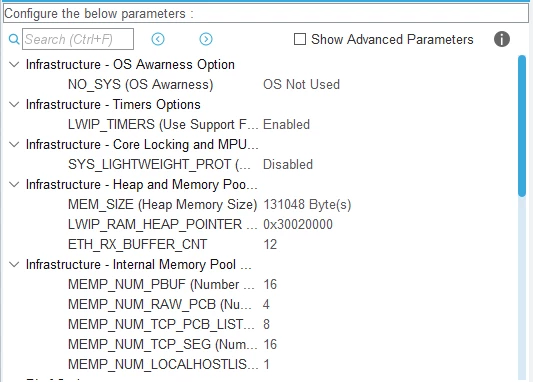Screen dimensions: 533x382
Task: Select the NO_SYS (OS Awarness) parameter
Action: (140, 84)
